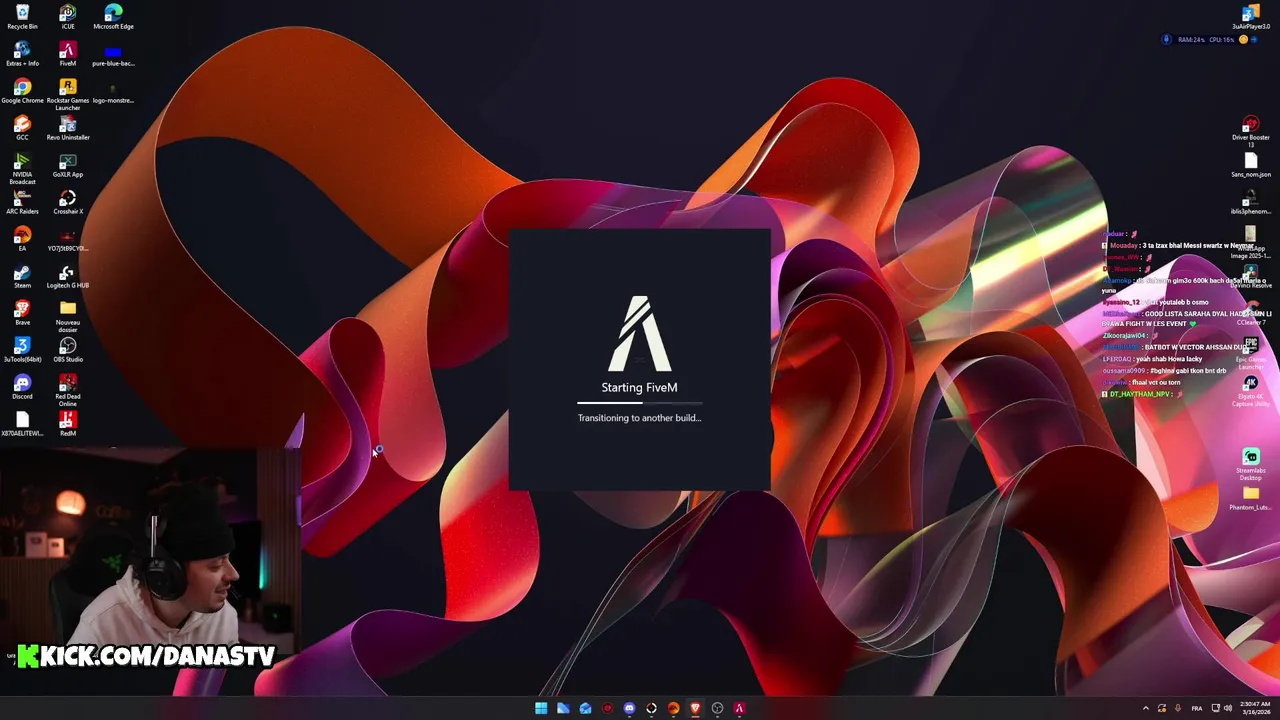Open the volume control in tray
The width and height of the screenshot is (1280, 720).
pos(1227,708)
